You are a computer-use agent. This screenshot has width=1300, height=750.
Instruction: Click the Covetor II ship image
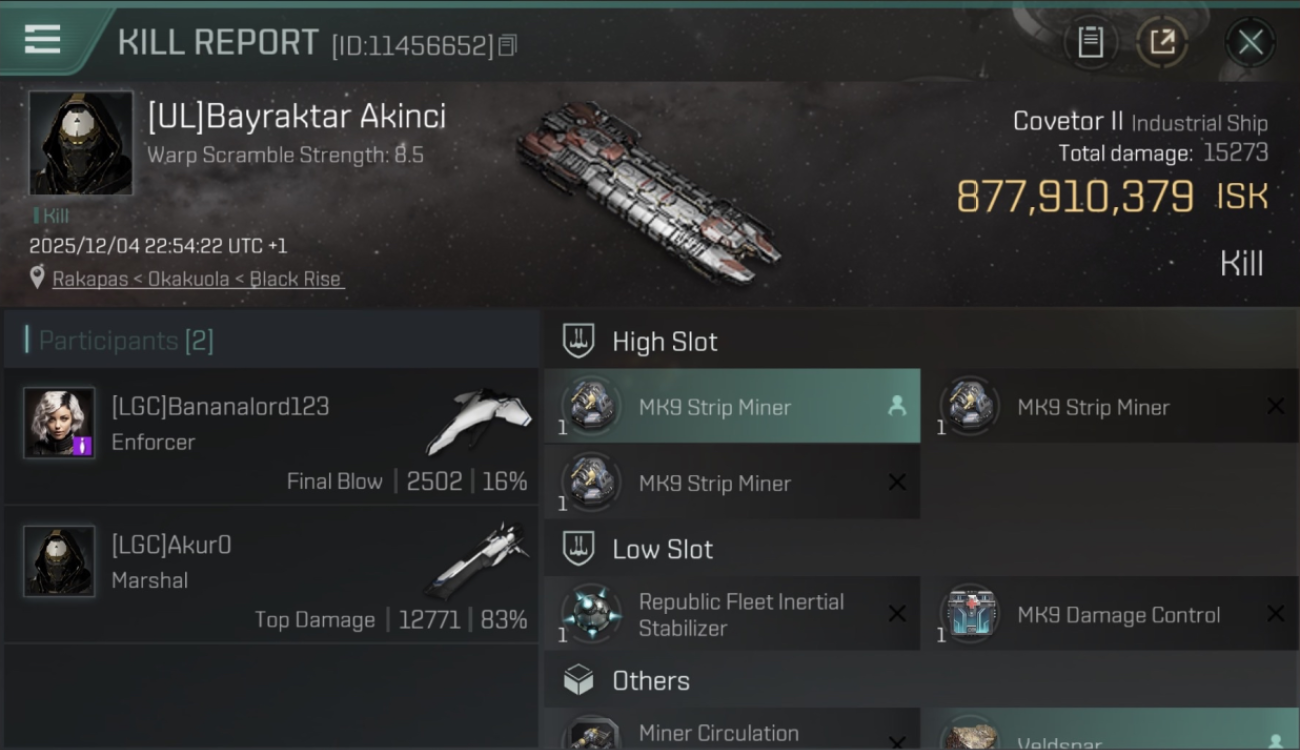point(648,192)
